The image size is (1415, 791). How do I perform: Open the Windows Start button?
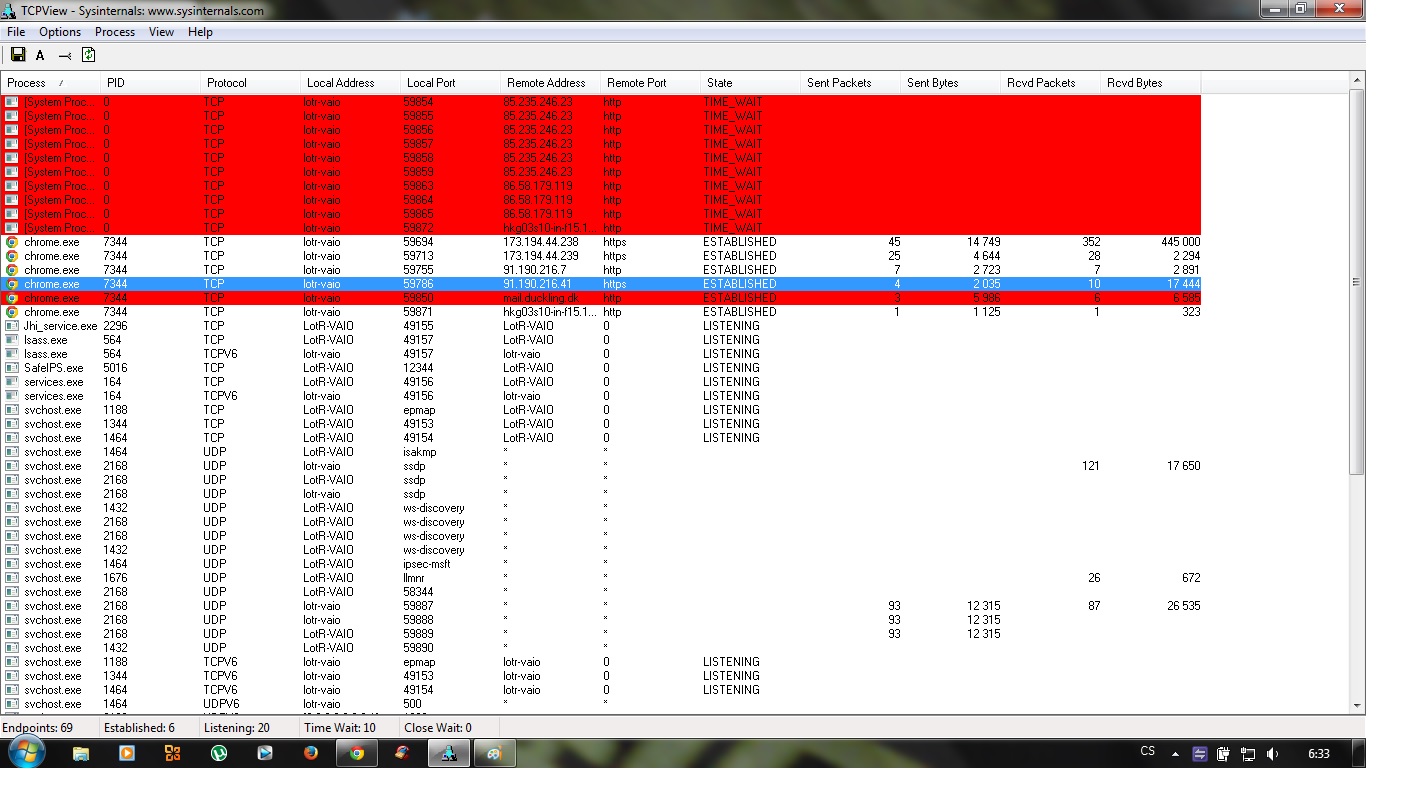(27, 753)
